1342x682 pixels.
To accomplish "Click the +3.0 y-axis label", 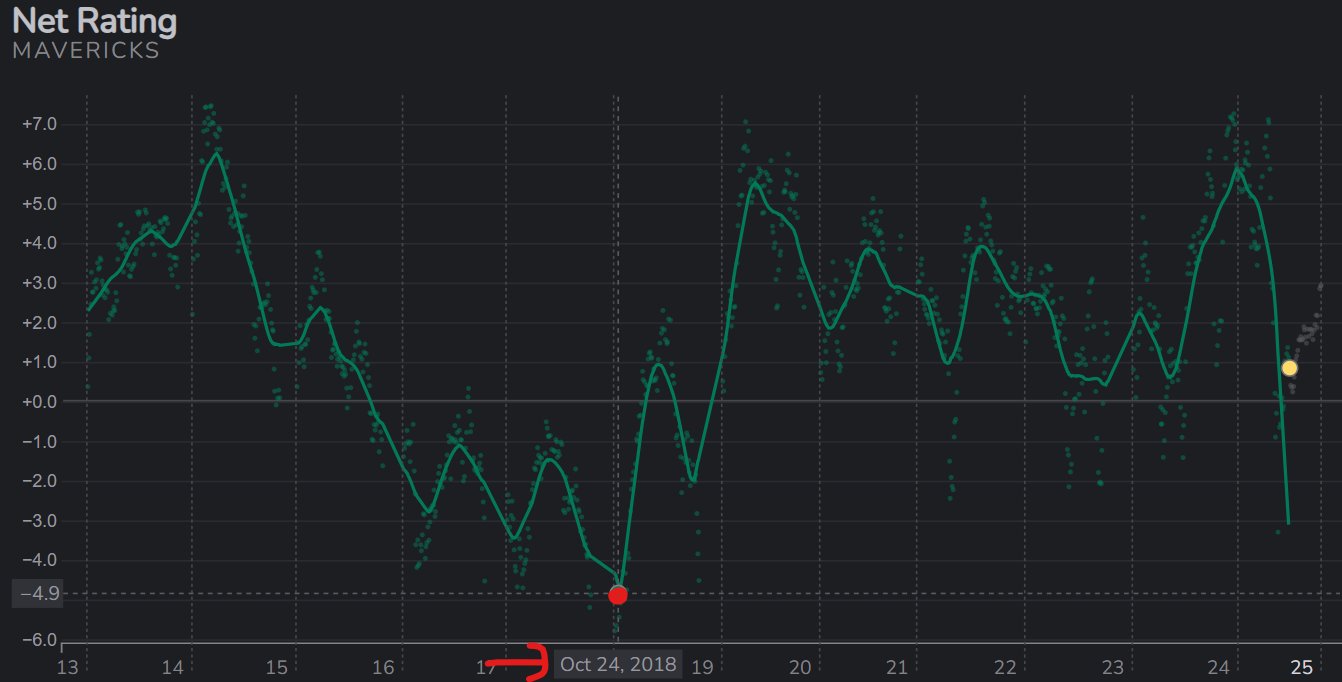I will (x=39, y=283).
